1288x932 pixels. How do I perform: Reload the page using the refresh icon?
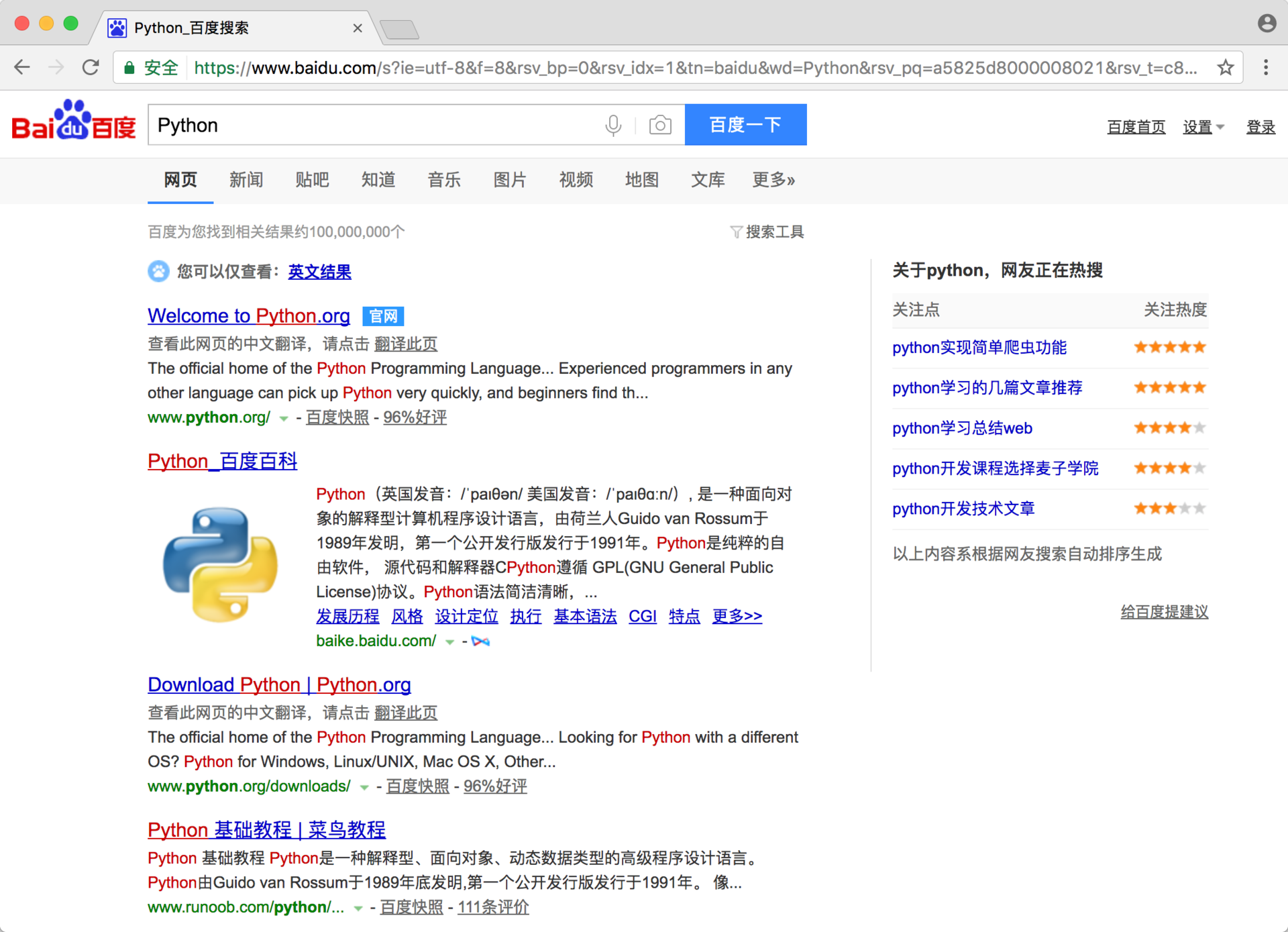91,67
